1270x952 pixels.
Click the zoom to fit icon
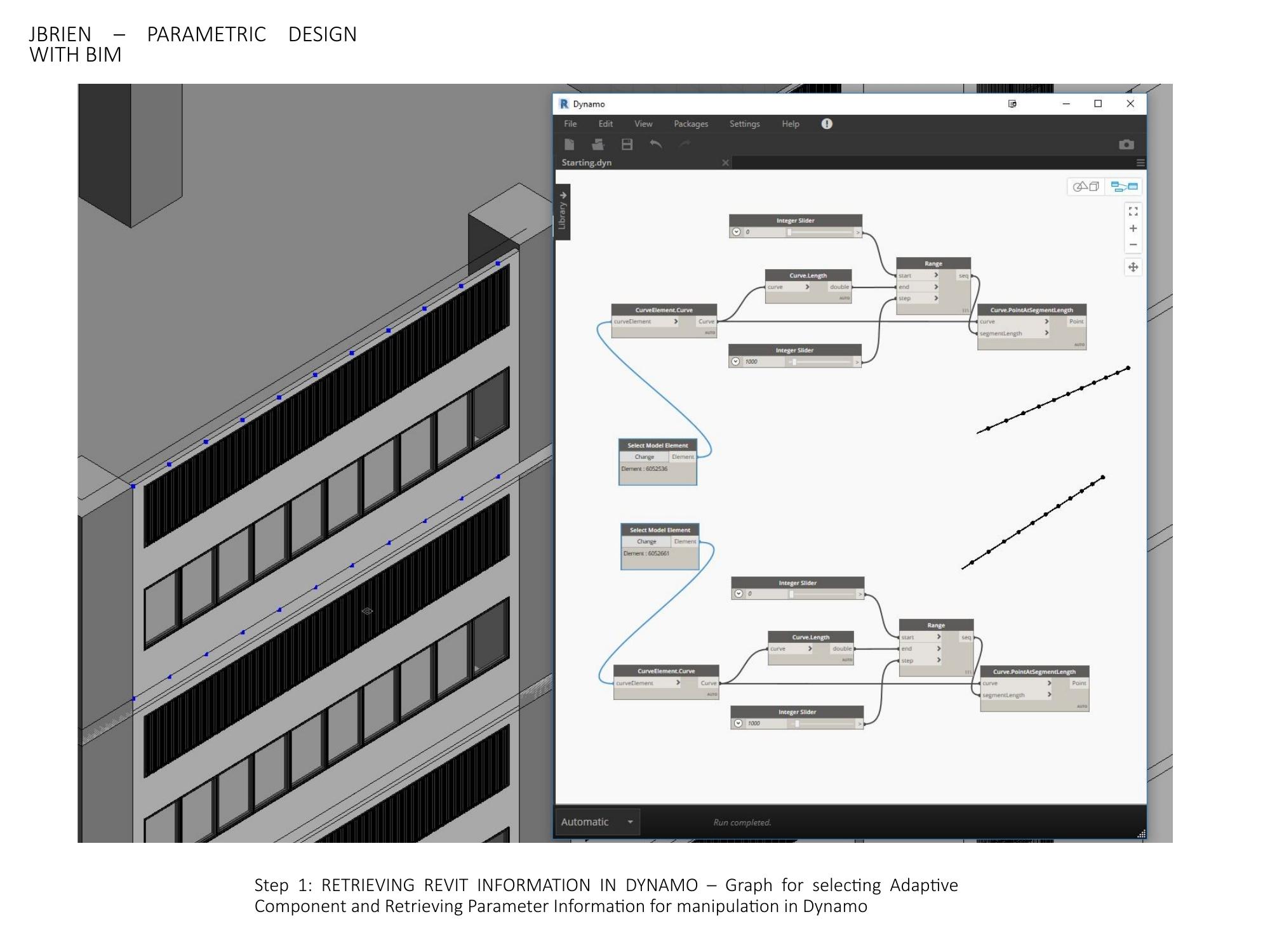click(1133, 211)
